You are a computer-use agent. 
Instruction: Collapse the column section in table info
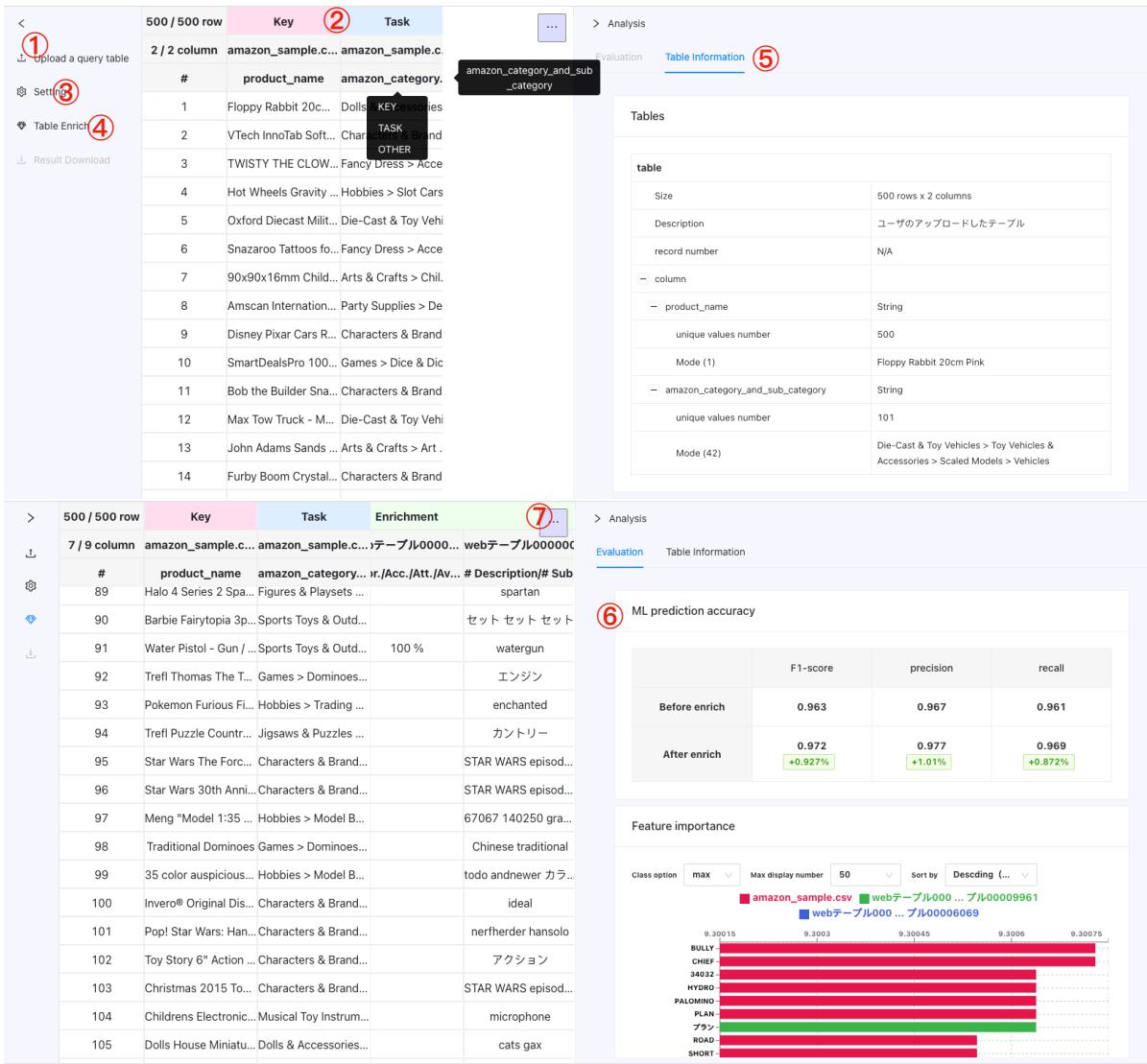tap(643, 278)
